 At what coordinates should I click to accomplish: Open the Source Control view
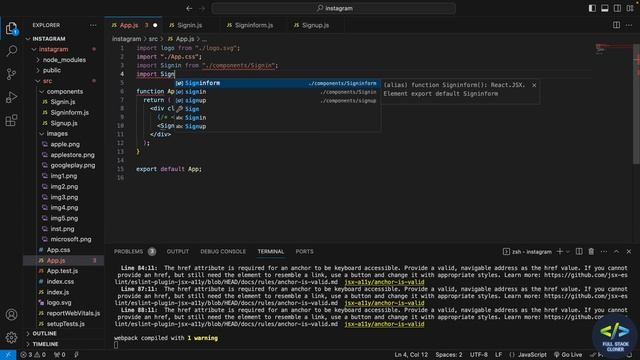coord(11,74)
